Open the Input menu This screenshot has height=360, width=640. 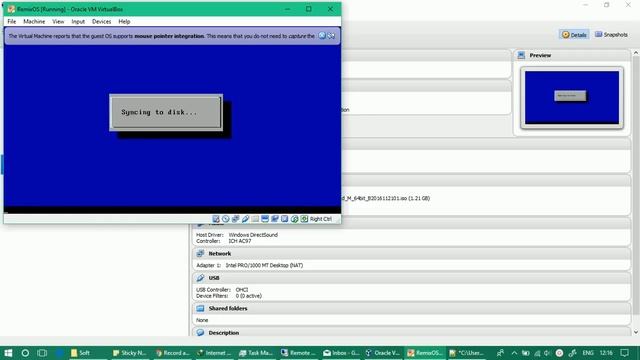pyautogui.click(x=78, y=22)
